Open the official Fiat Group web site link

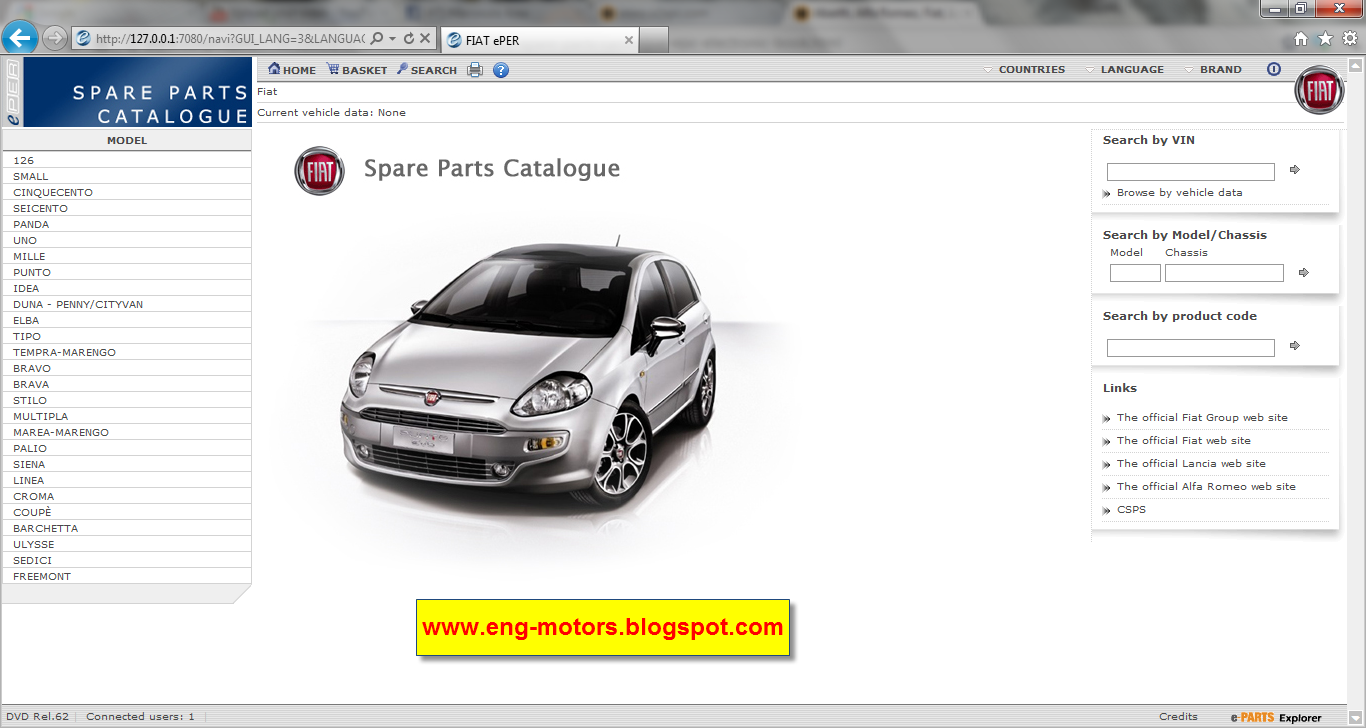[x=1202, y=418]
